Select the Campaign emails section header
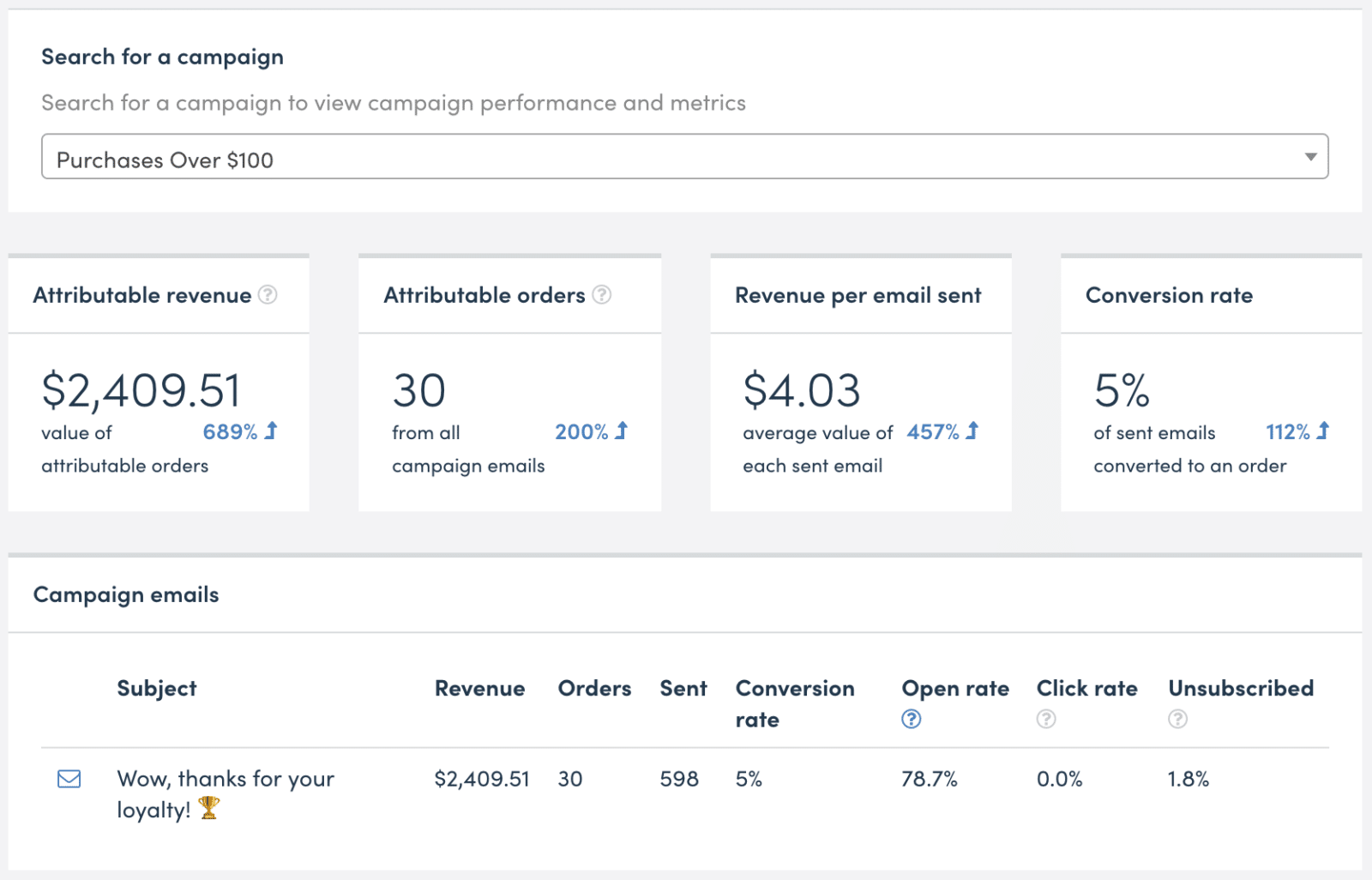Viewport: 1372px width, 880px height. (125, 594)
